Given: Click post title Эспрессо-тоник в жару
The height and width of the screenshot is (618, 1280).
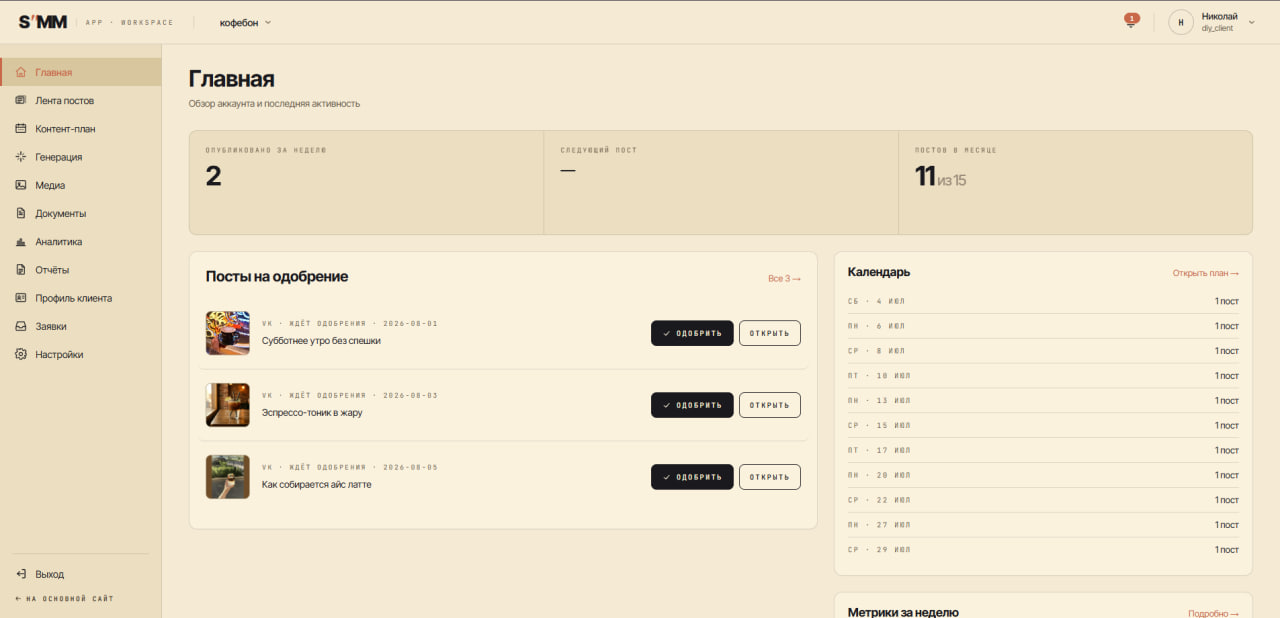Looking at the screenshot, I should click(x=312, y=413).
